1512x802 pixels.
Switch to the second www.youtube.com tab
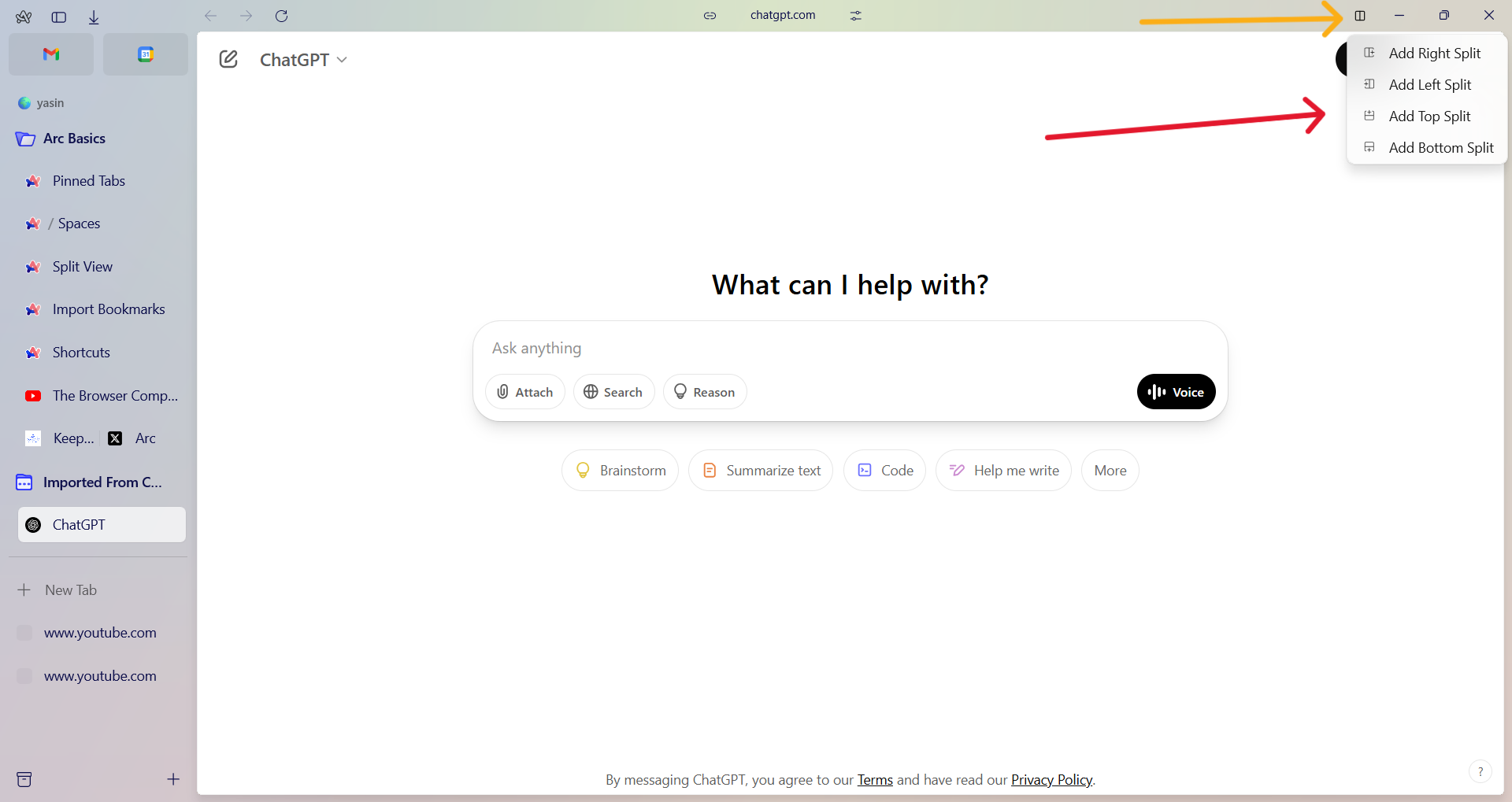tap(98, 676)
